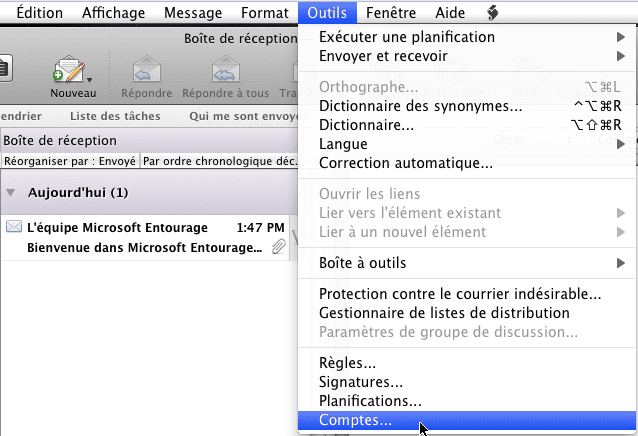Viewport: 638px width, 436px height.
Task: Expand Envoyer et recevoir submenu
Action: (467, 56)
